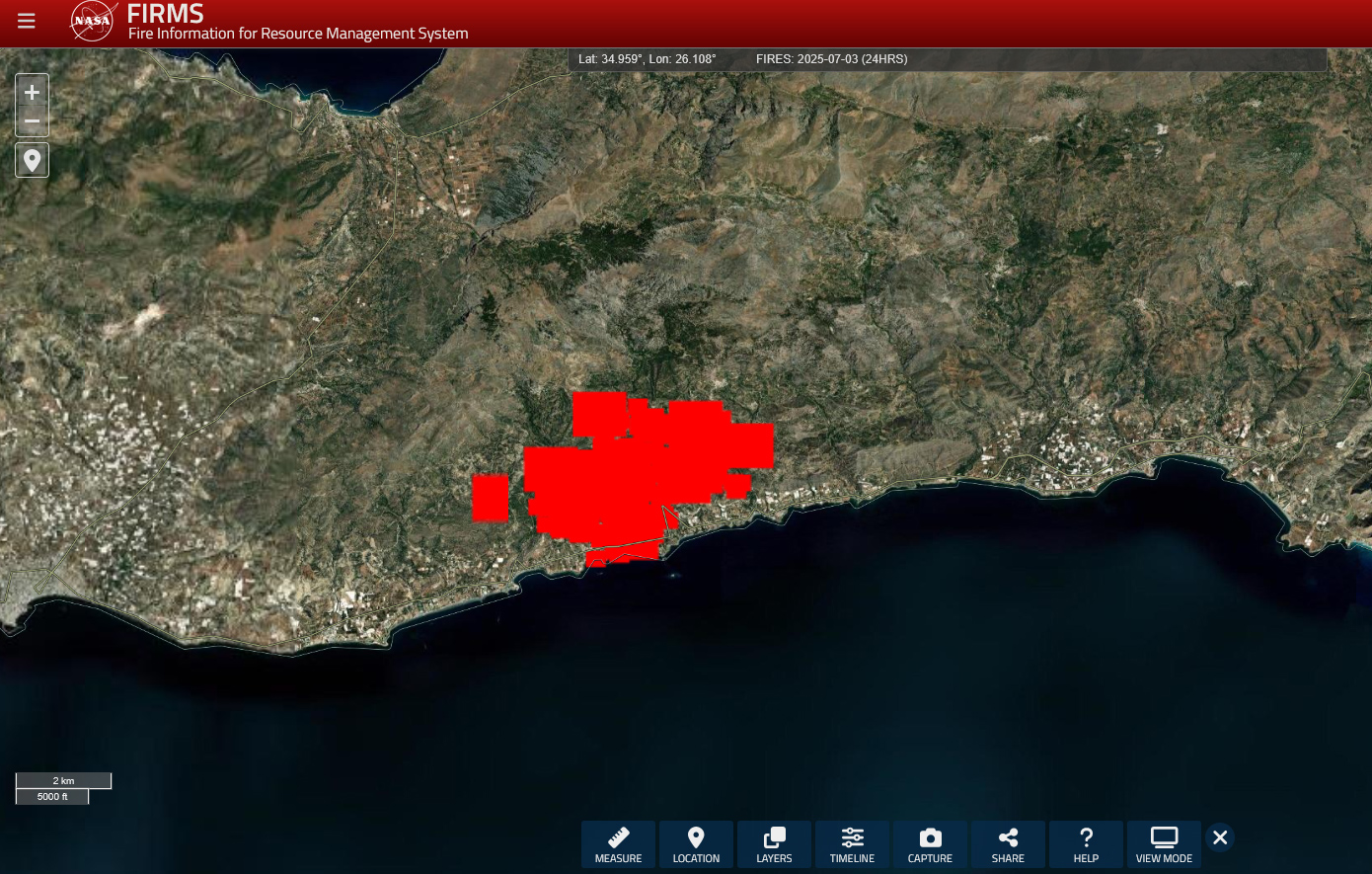Click the 5000 ft scale bar

point(52,797)
